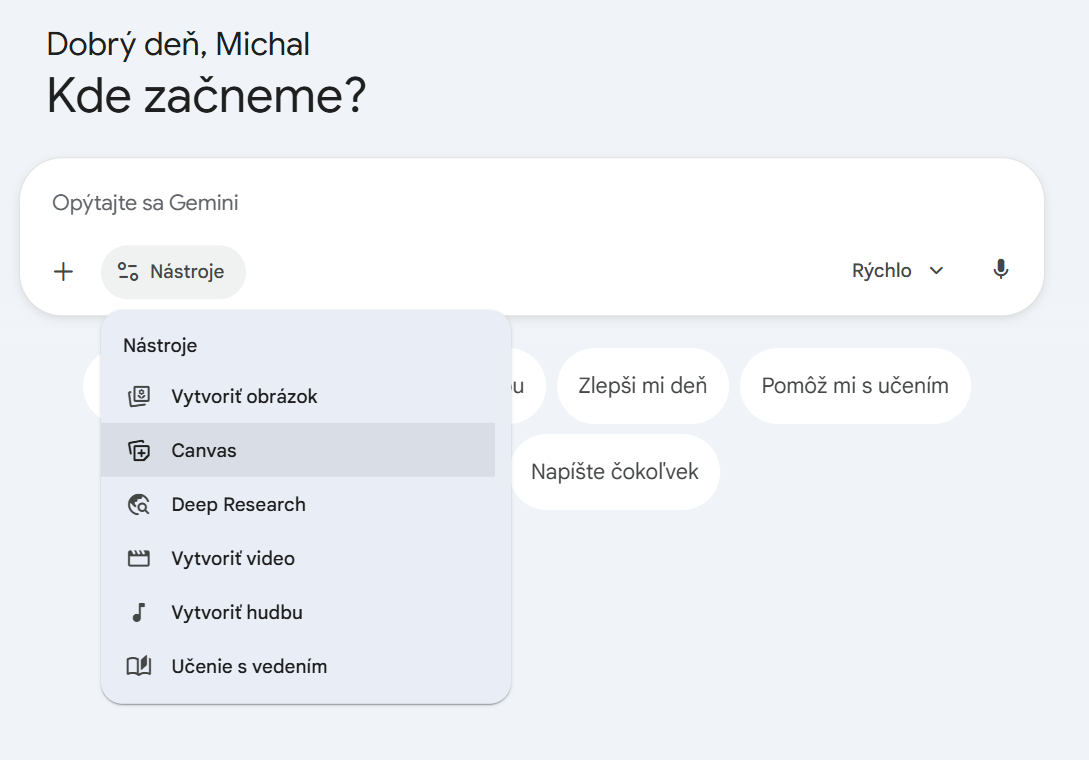
Task: Click the music note icon for Vytvoriť hudbu
Action: (139, 613)
